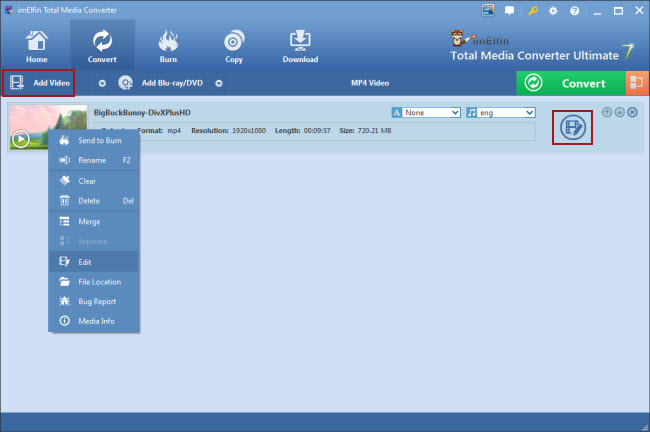Open settings gear icon in title bar
Image resolution: width=650 pixels, height=432 pixels.
pos(553,11)
